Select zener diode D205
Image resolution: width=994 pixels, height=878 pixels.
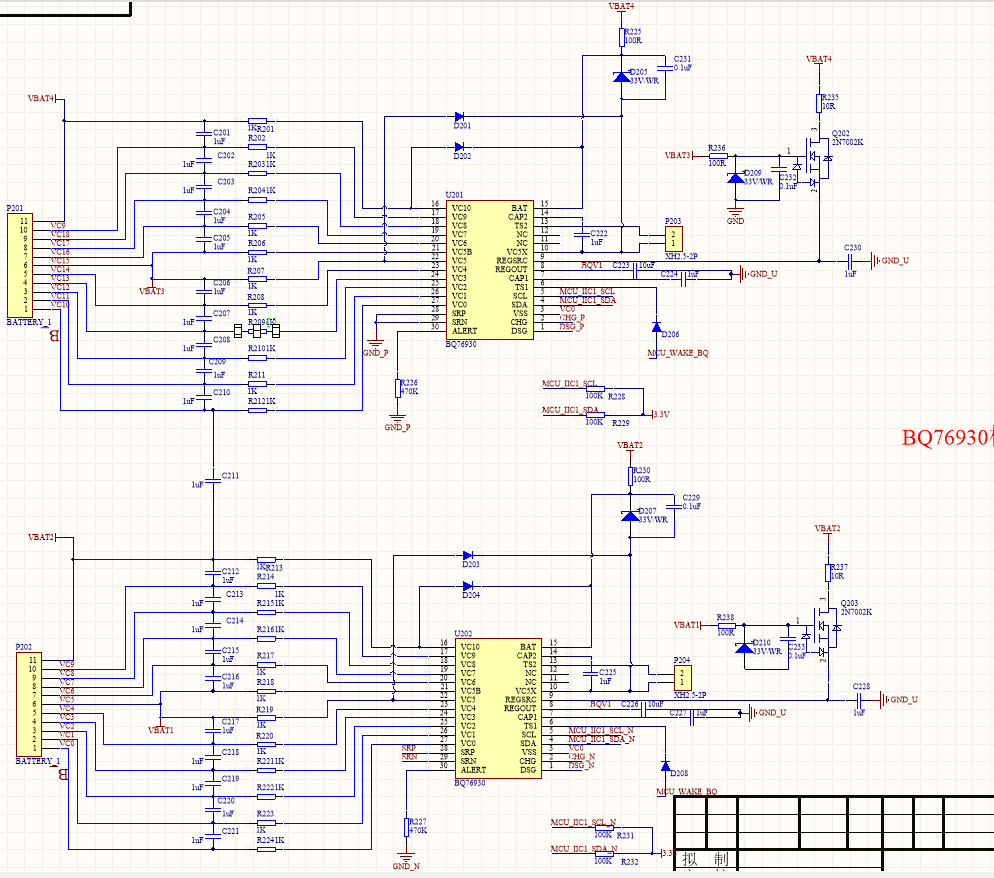(622, 77)
